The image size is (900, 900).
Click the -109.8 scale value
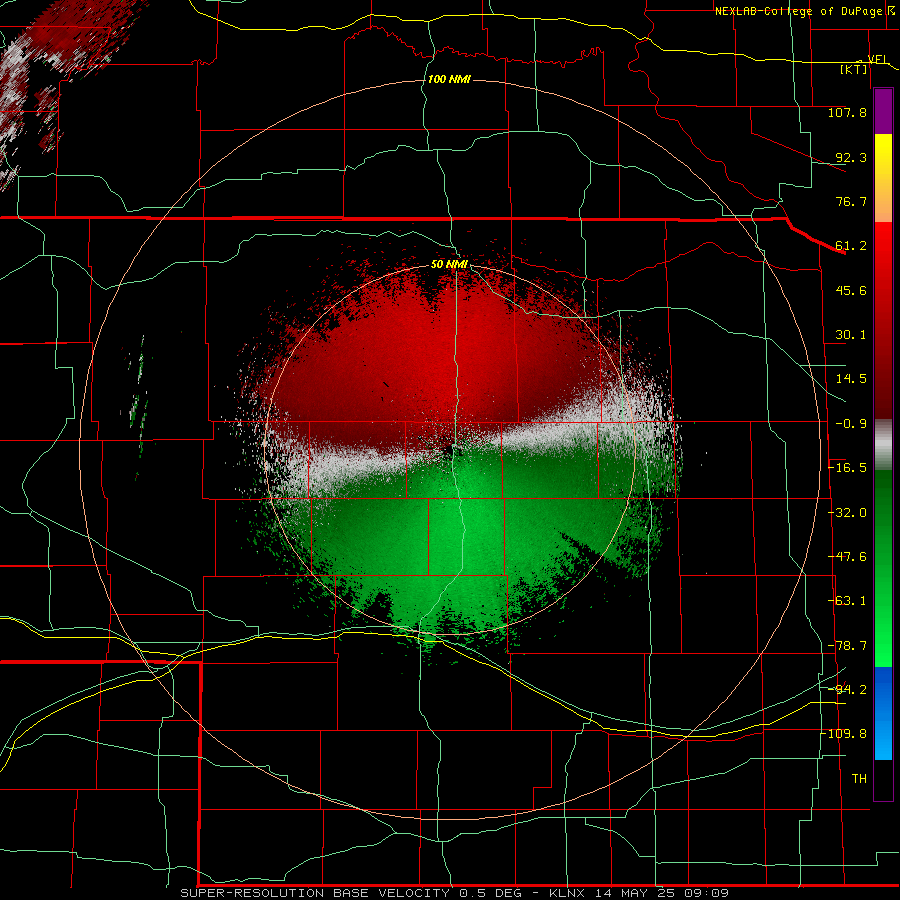[845, 734]
